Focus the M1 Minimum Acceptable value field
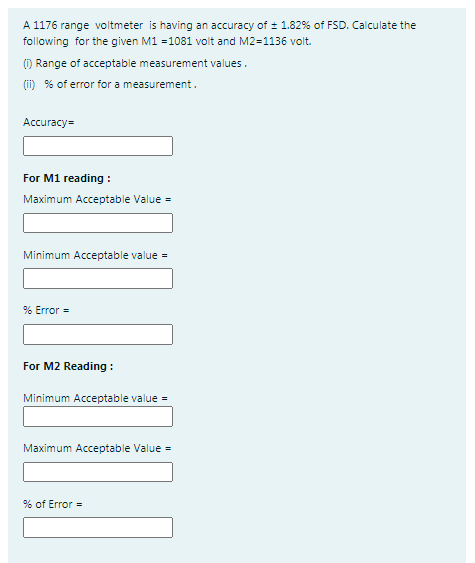This screenshot has width=475, height=563. tap(98, 278)
